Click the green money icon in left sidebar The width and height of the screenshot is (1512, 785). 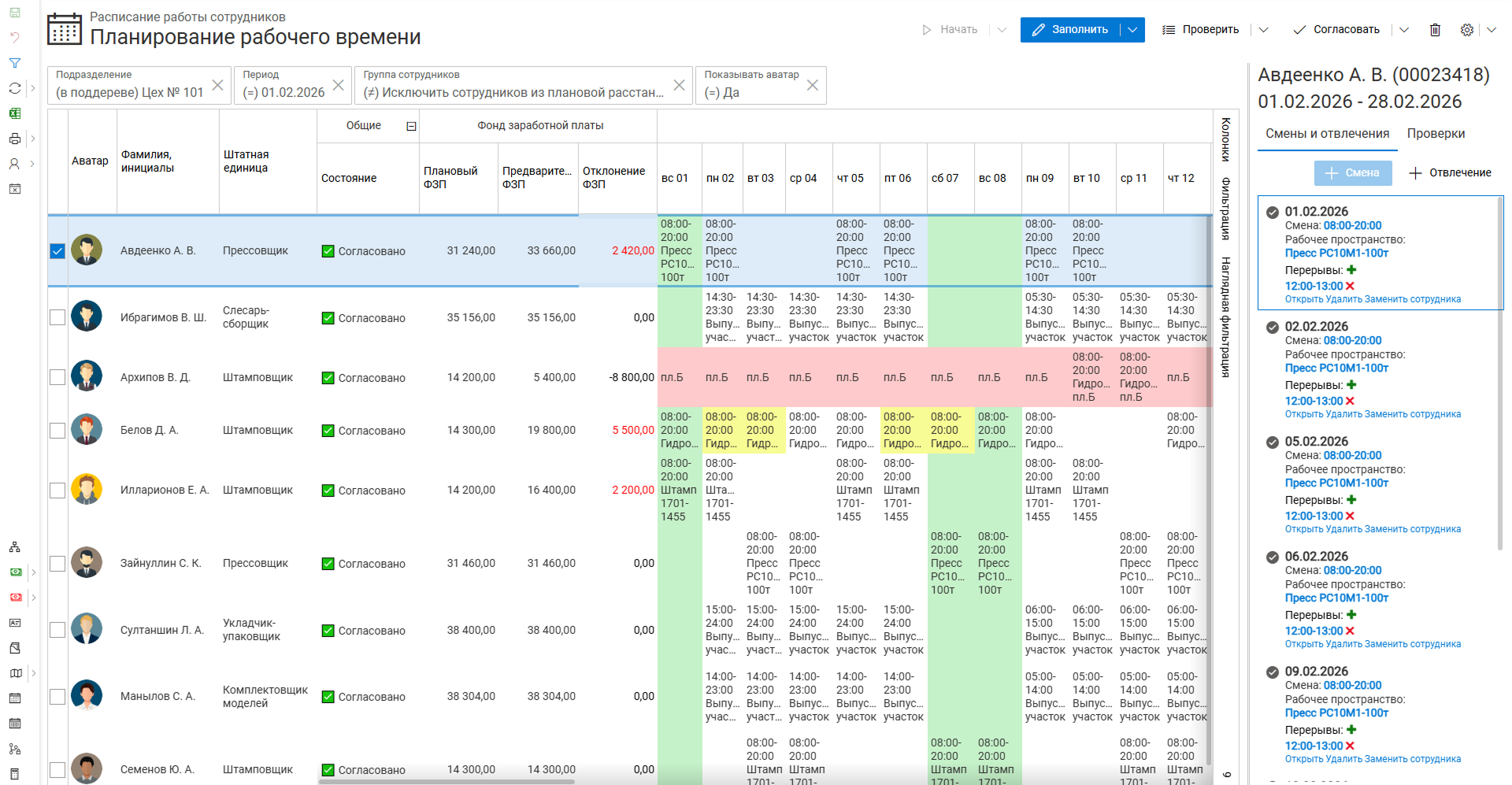tap(15, 572)
